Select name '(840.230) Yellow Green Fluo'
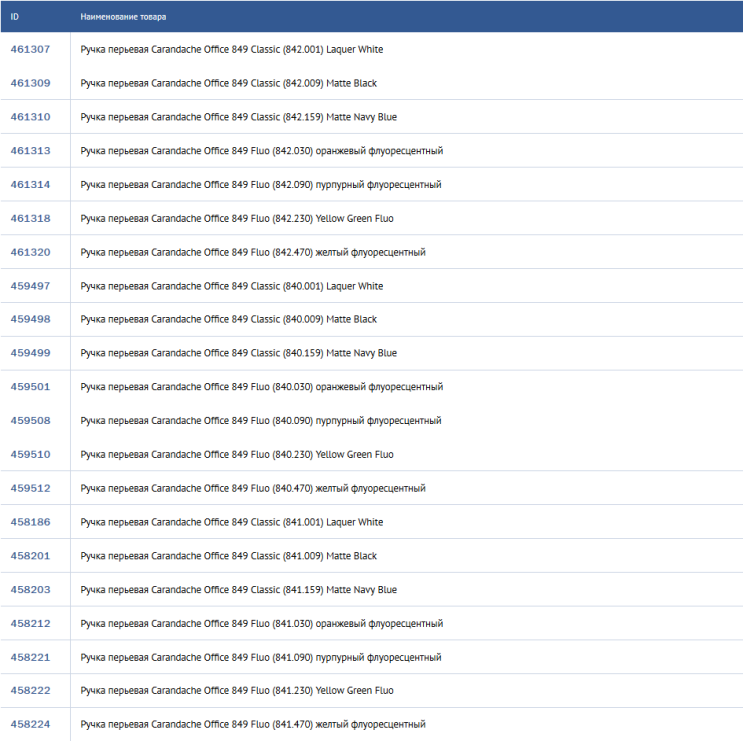 point(333,454)
